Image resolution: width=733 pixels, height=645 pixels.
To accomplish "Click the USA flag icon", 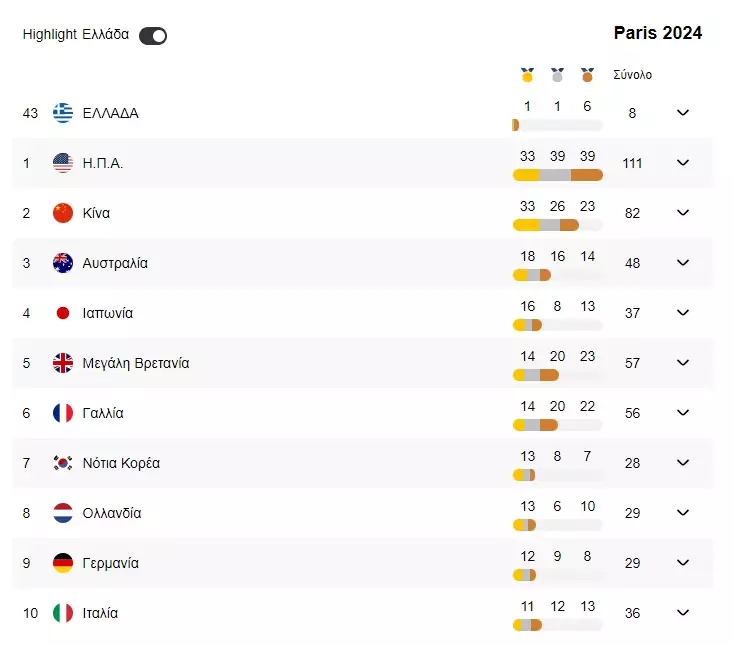I will [63, 163].
